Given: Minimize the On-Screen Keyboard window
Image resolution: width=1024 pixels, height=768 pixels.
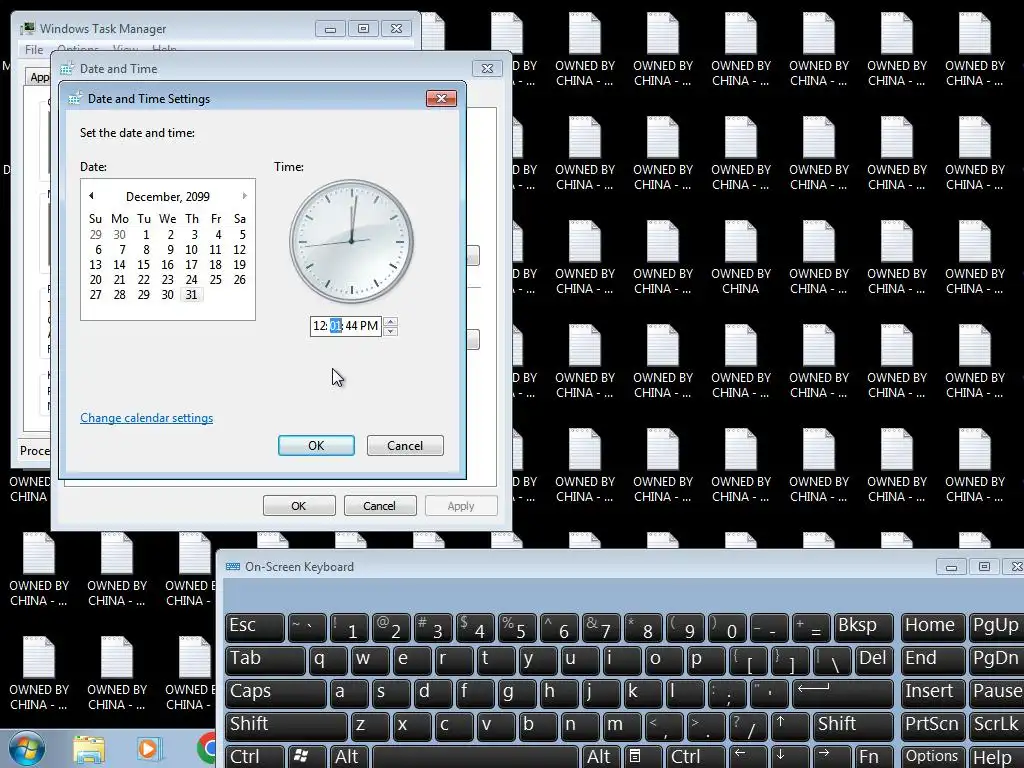Looking at the screenshot, I should tap(952, 567).
